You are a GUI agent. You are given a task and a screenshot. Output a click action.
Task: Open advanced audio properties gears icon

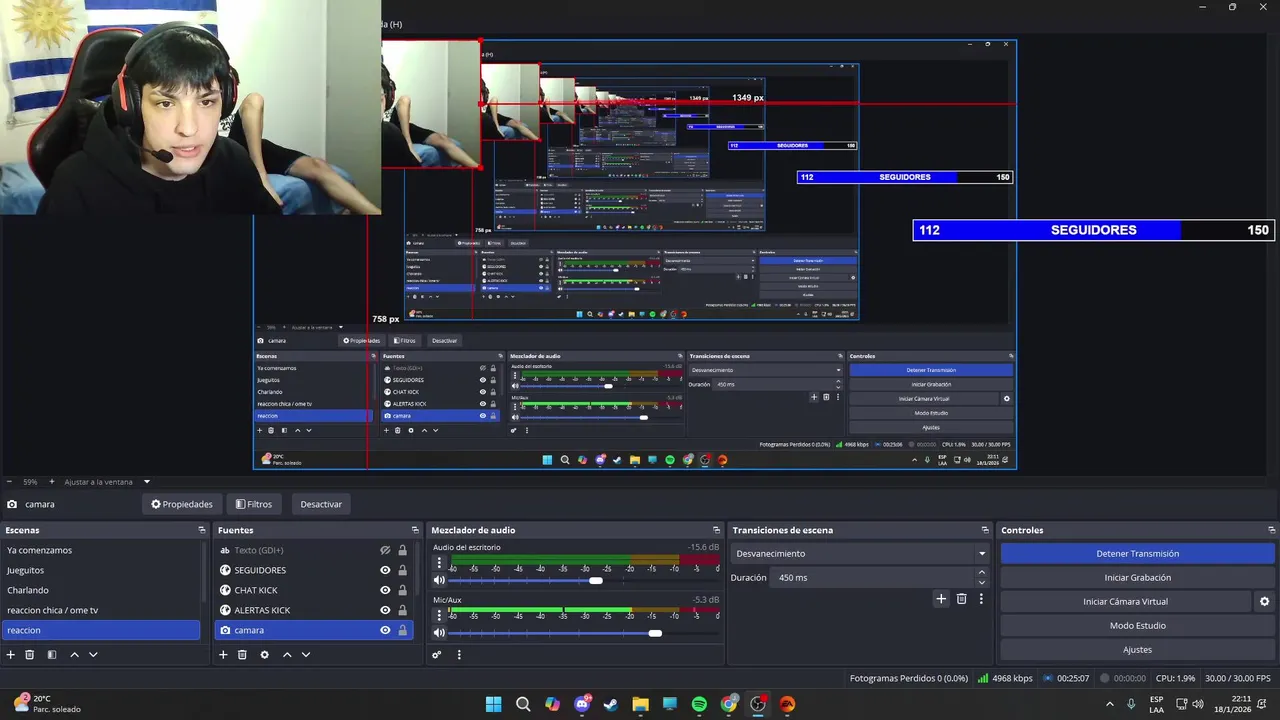coord(437,655)
